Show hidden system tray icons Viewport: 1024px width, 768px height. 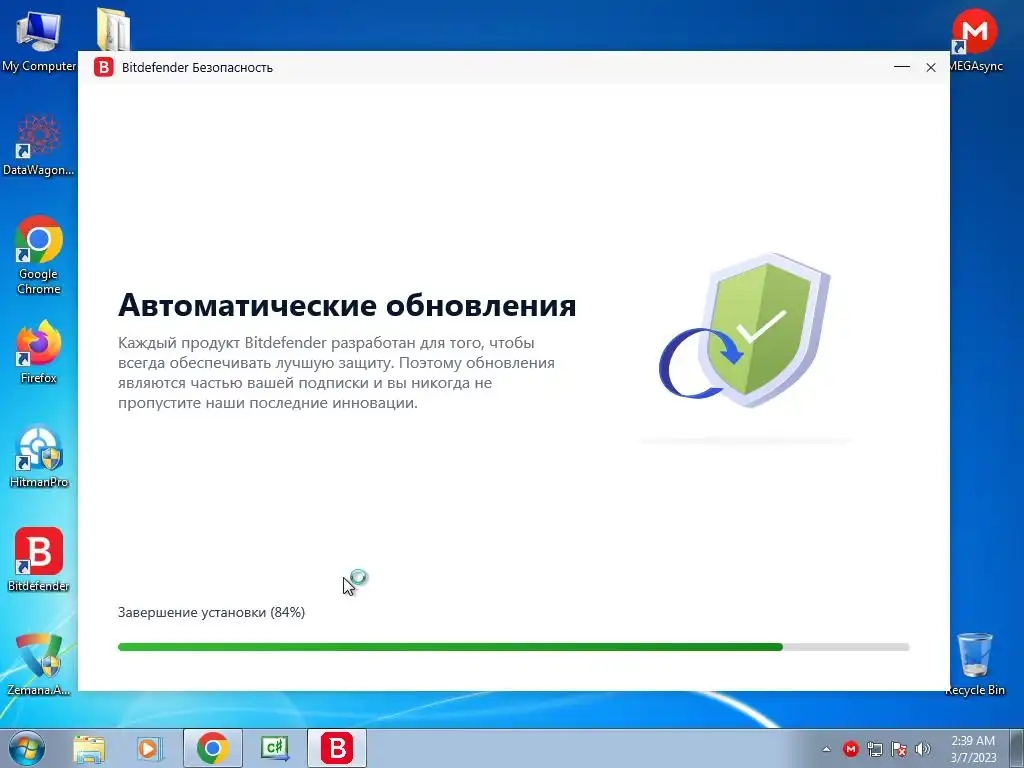(x=826, y=749)
